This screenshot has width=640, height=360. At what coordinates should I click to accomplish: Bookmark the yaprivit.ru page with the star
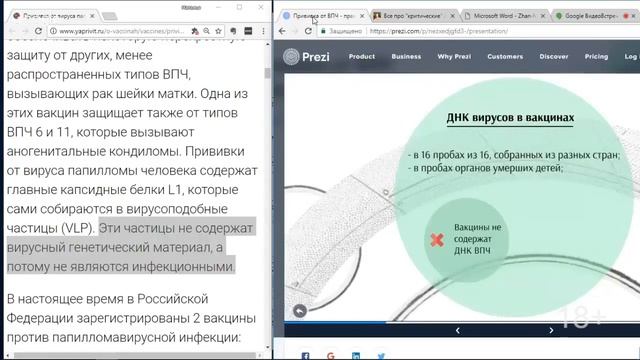[x=218, y=31]
